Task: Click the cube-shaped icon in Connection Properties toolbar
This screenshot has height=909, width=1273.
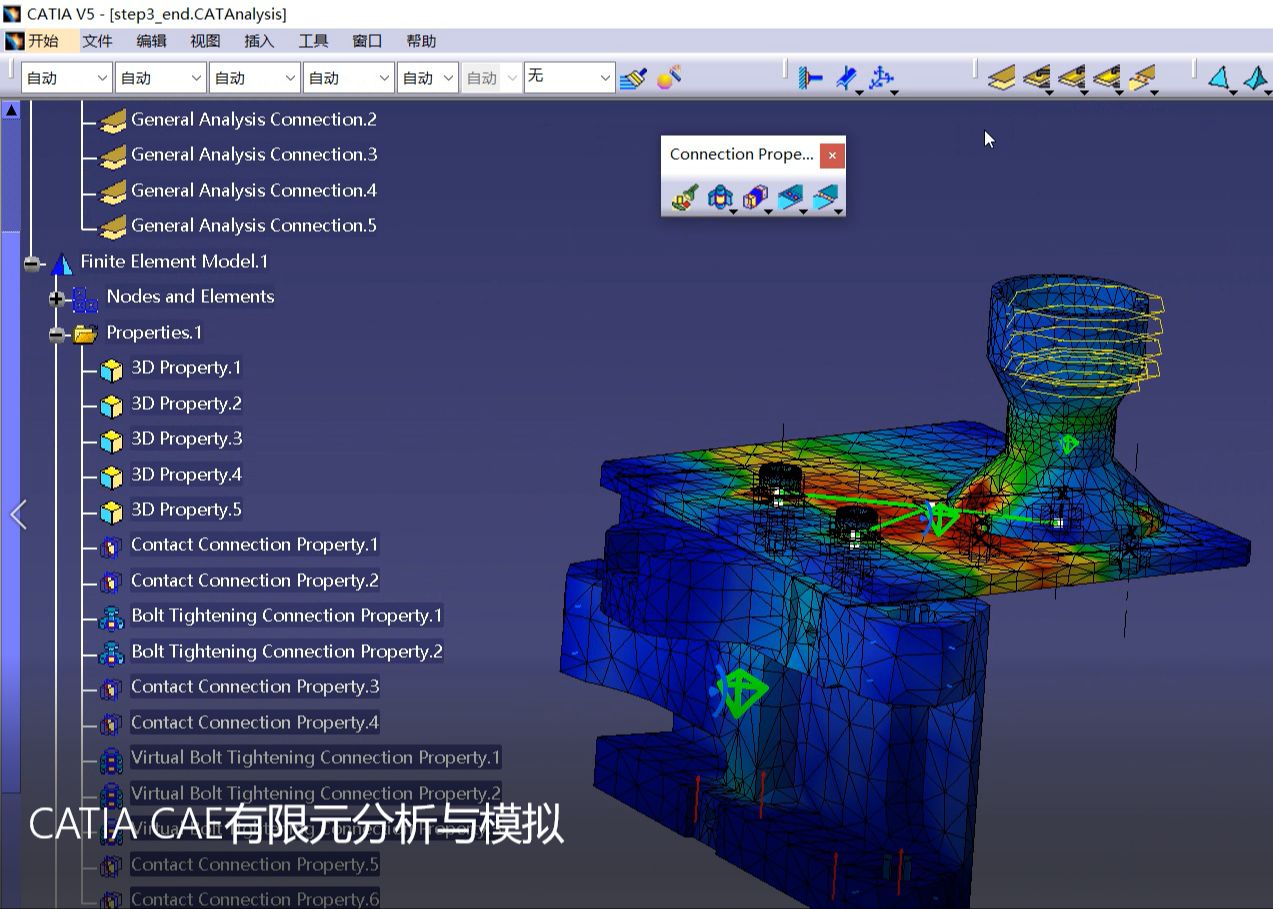Action: [x=754, y=198]
